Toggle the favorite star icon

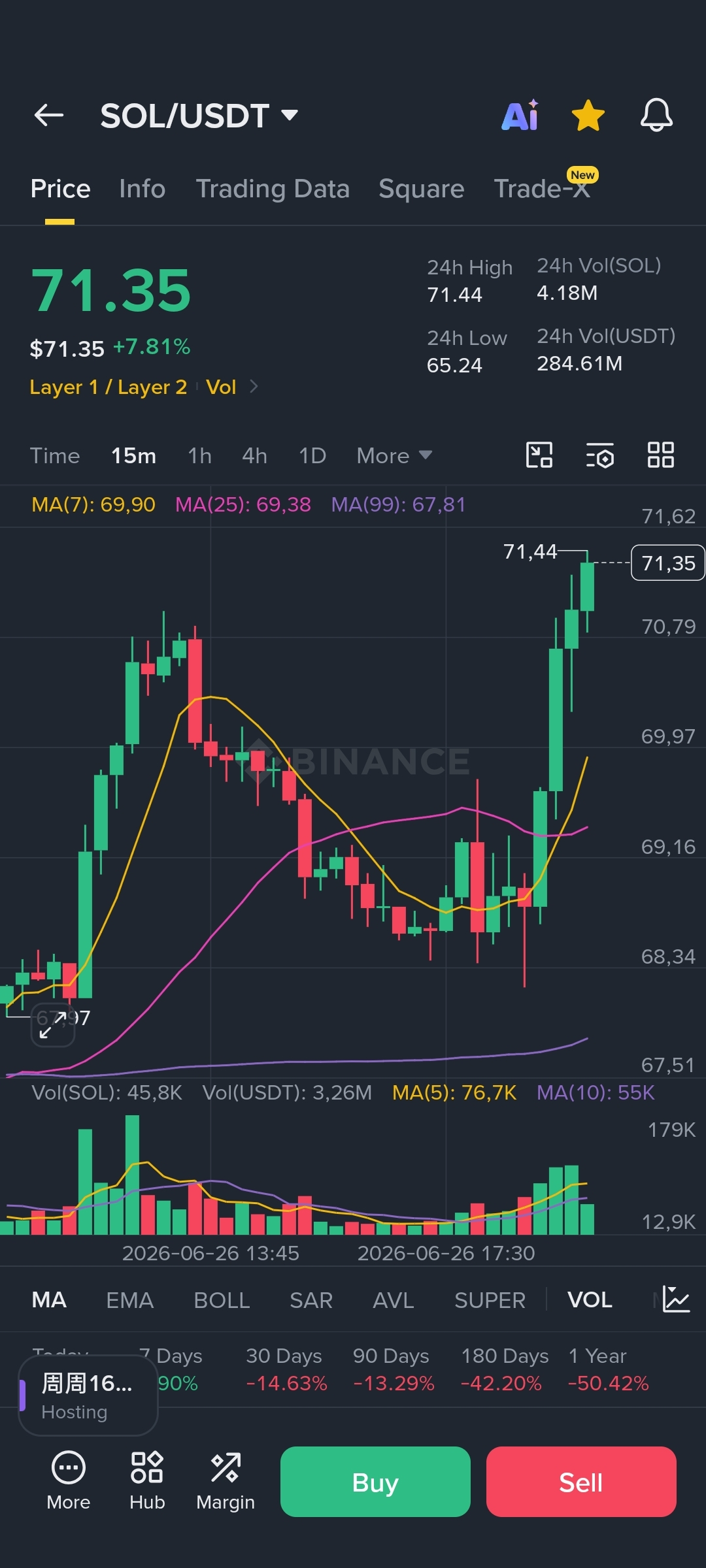pyautogui.click(x=588, y=116)
